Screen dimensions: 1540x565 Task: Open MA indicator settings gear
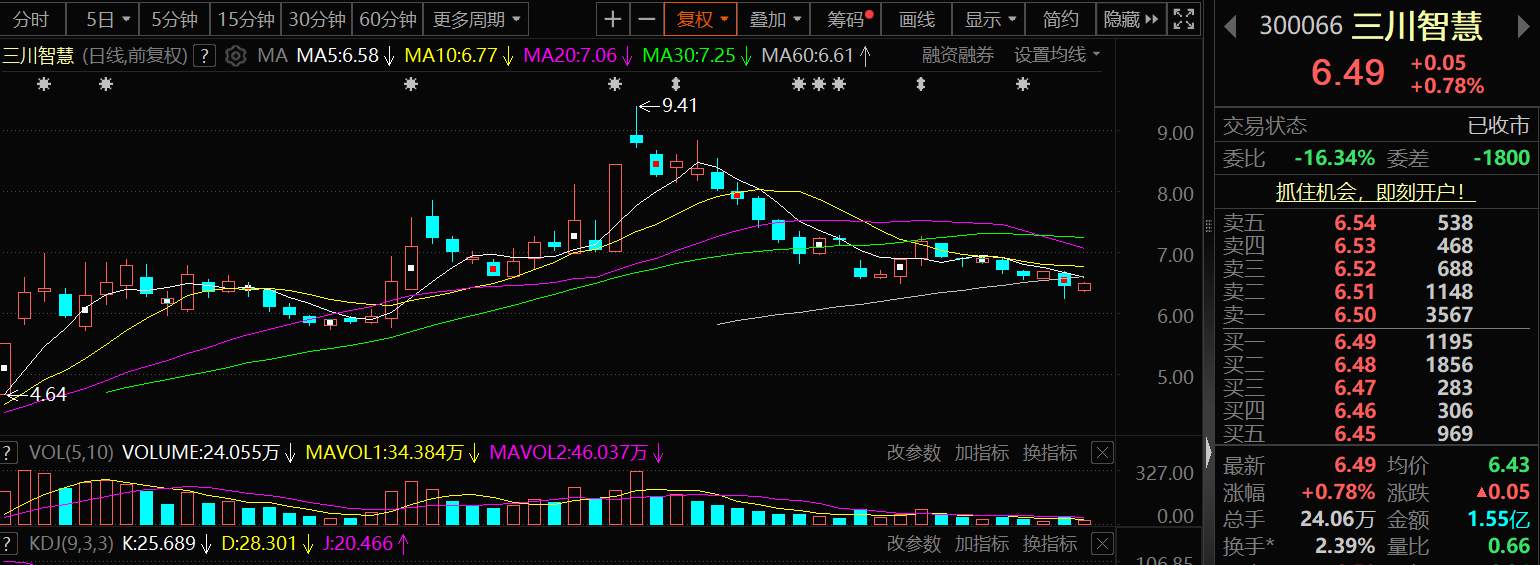[x=235, y=56]
